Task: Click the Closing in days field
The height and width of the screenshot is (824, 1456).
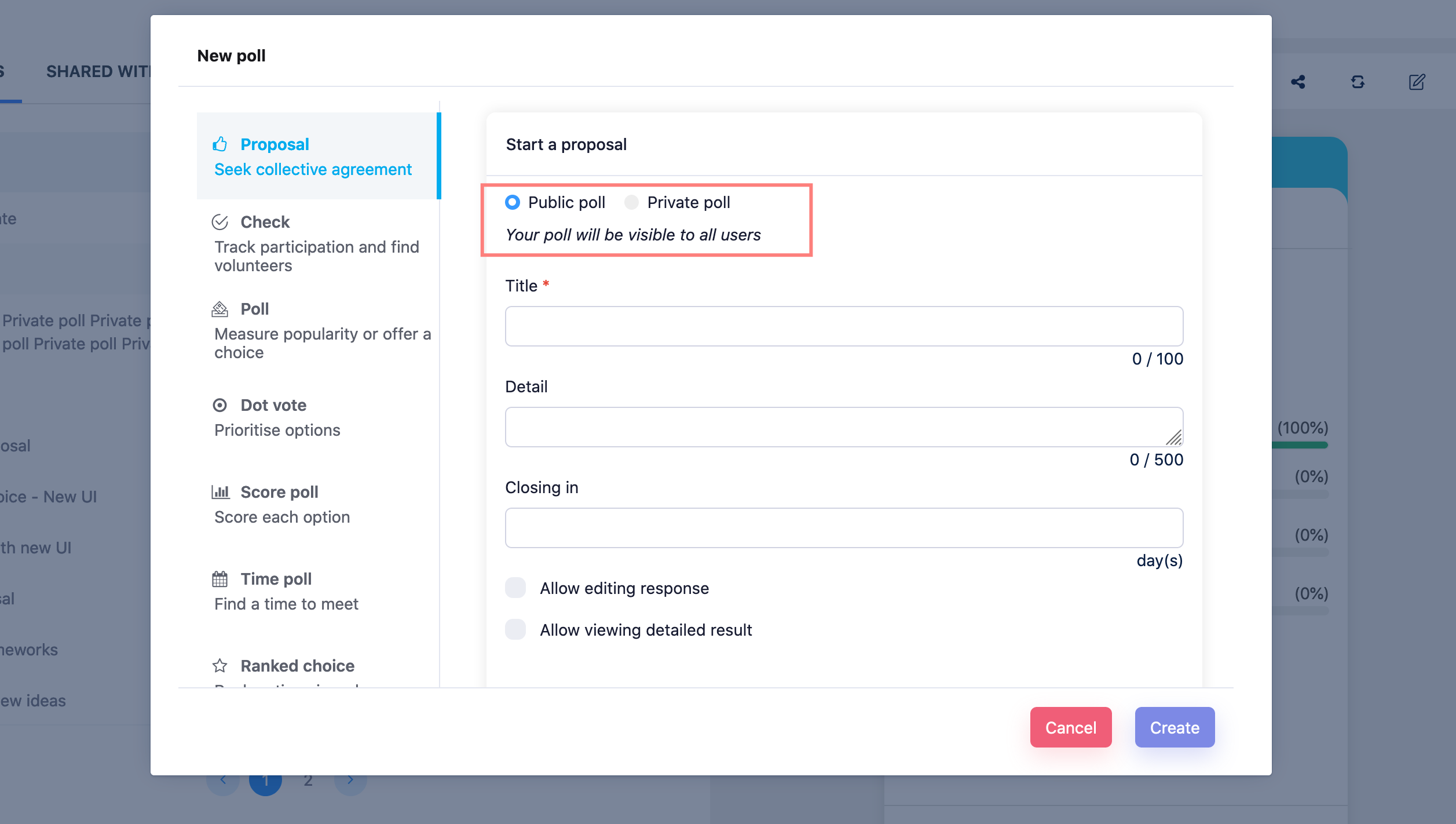Action: tap(843, 528)
